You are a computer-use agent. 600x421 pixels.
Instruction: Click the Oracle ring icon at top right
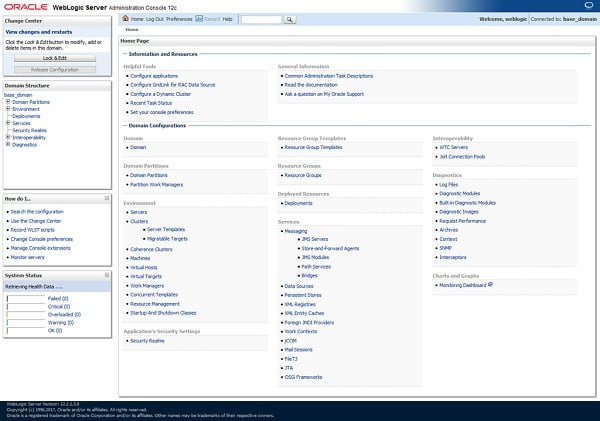pyautogui.click(x=589, y=5)
